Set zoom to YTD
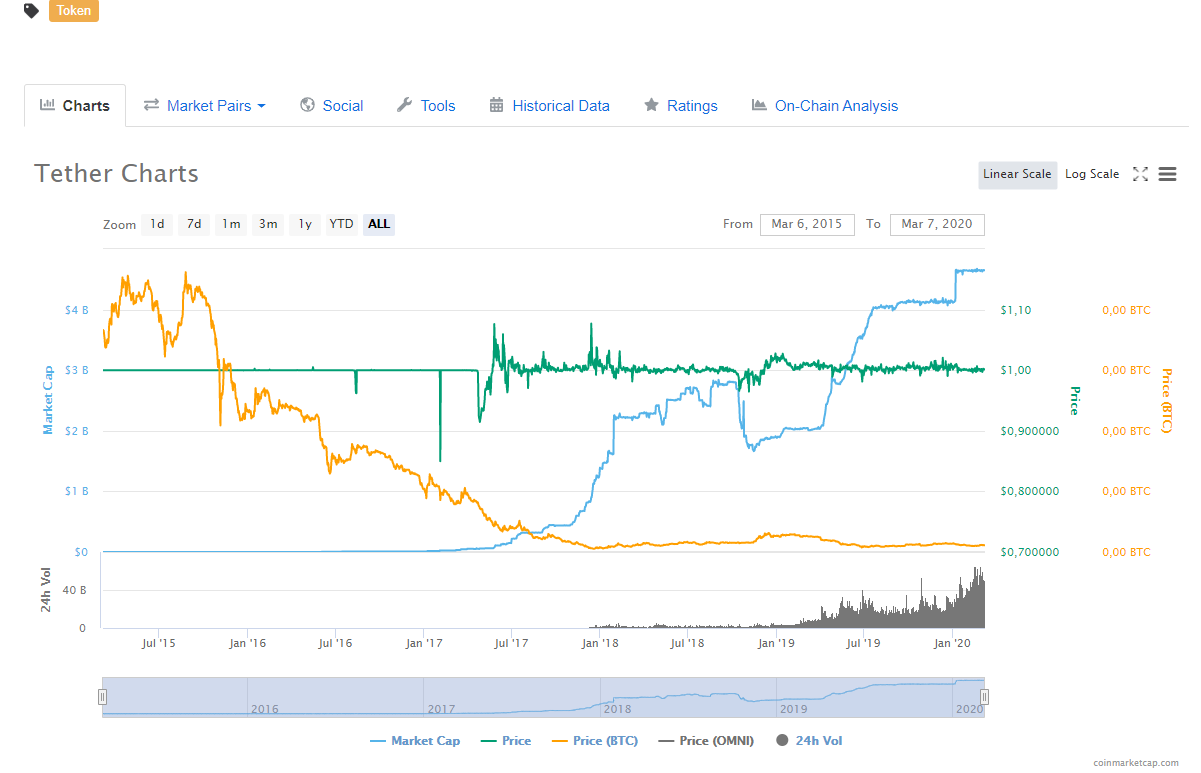This screenshot has height=773, width=1201. point(342,224)
